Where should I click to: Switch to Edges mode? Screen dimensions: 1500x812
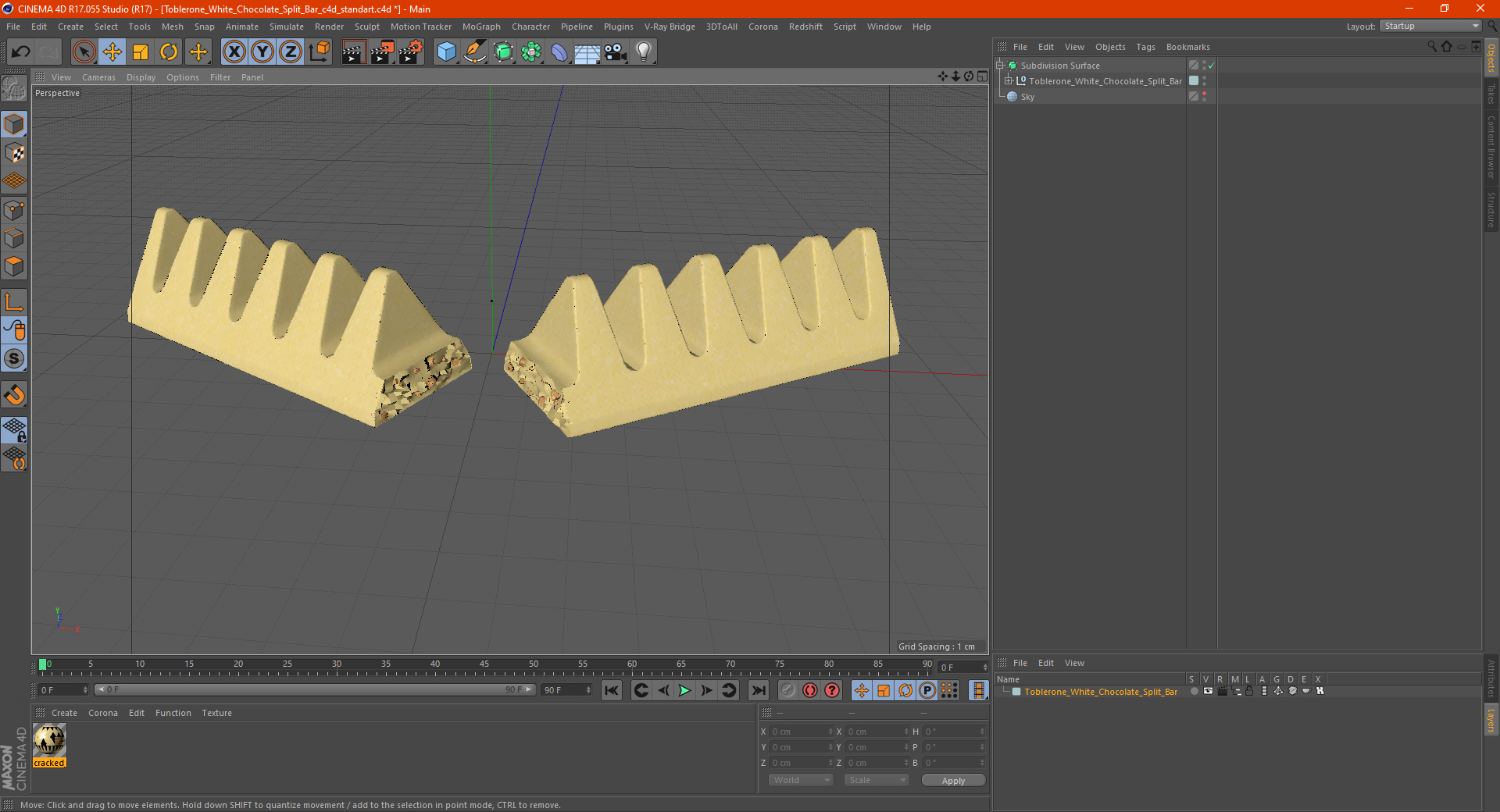(x=14, y=238)
